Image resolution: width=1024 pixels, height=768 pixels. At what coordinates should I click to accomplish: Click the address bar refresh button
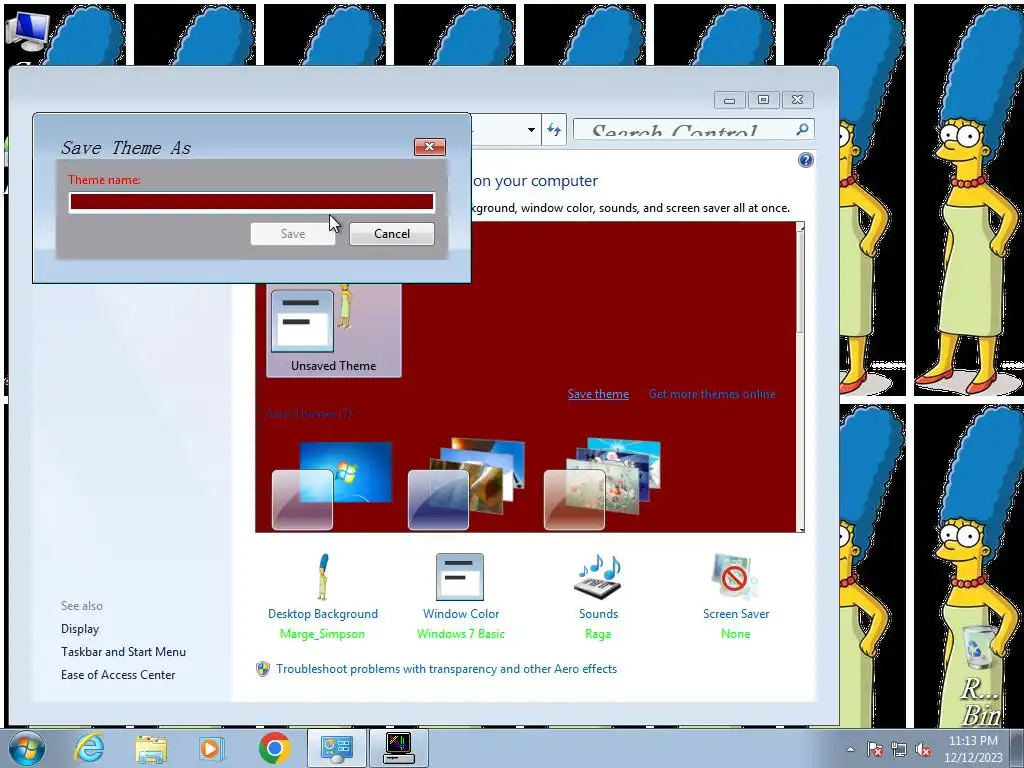pyautogui.click(x=554, y=129)
